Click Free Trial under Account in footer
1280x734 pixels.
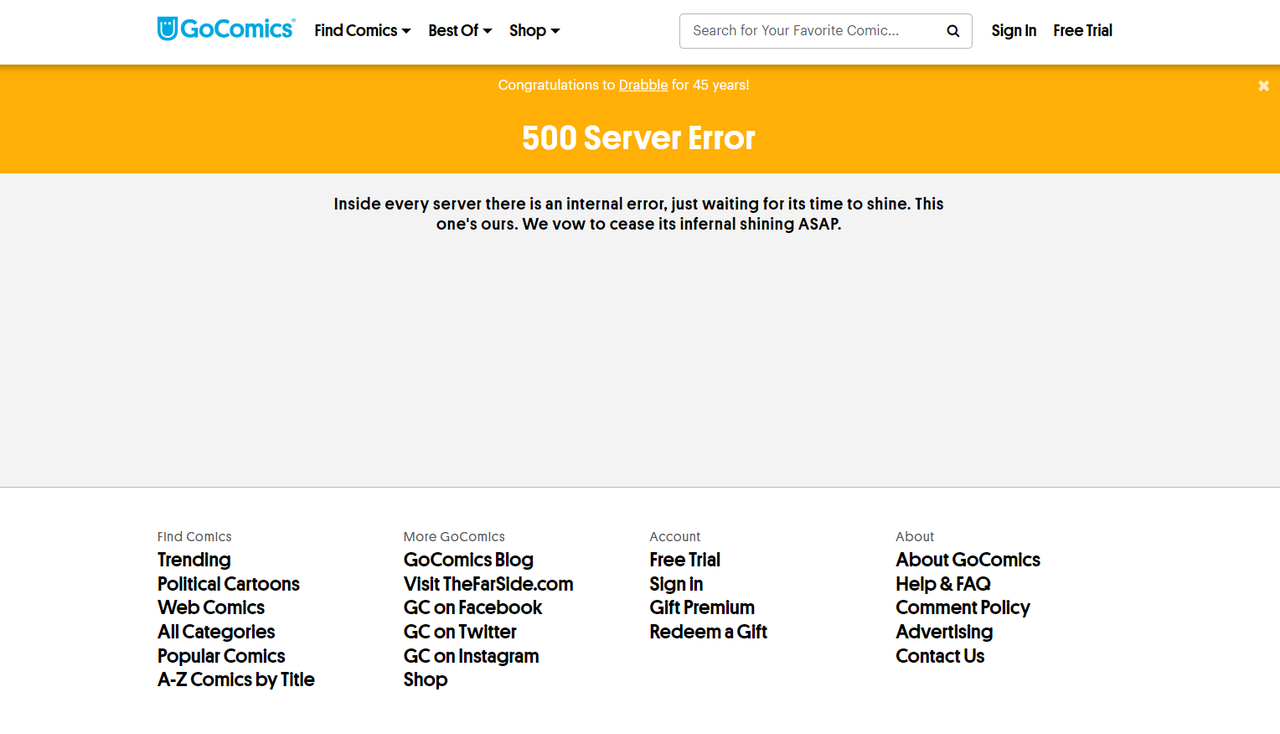click(685, 560)
